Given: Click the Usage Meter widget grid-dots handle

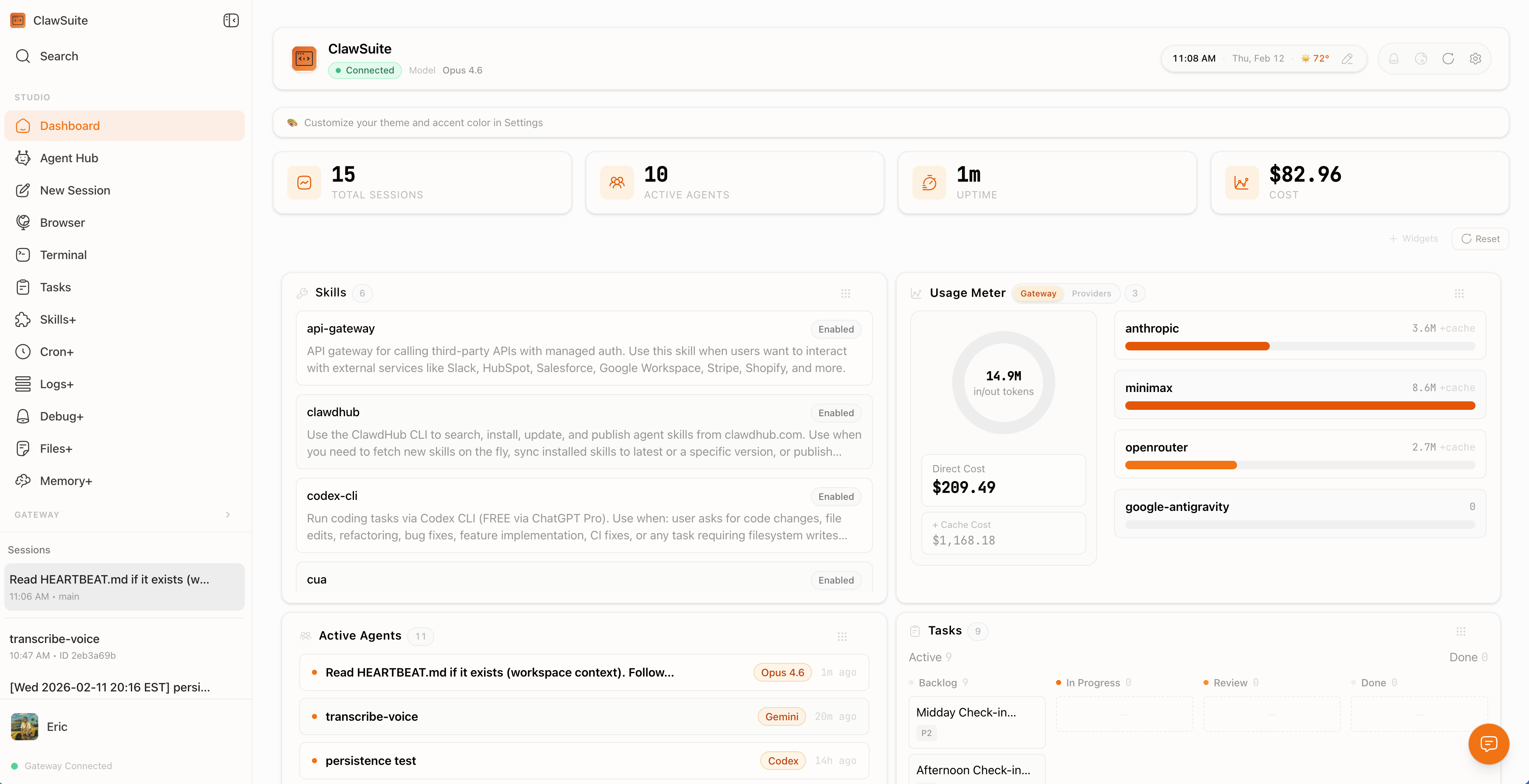Looking at the screenshot, I should [x=1460, y=293].
